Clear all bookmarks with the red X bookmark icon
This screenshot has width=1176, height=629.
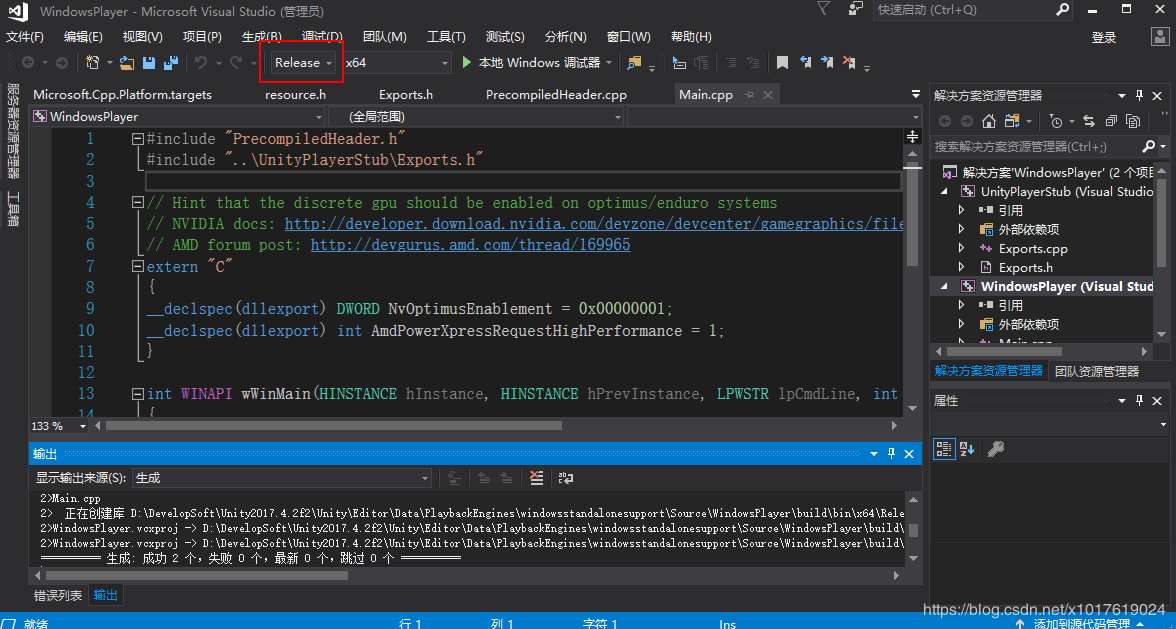point(849,62)
